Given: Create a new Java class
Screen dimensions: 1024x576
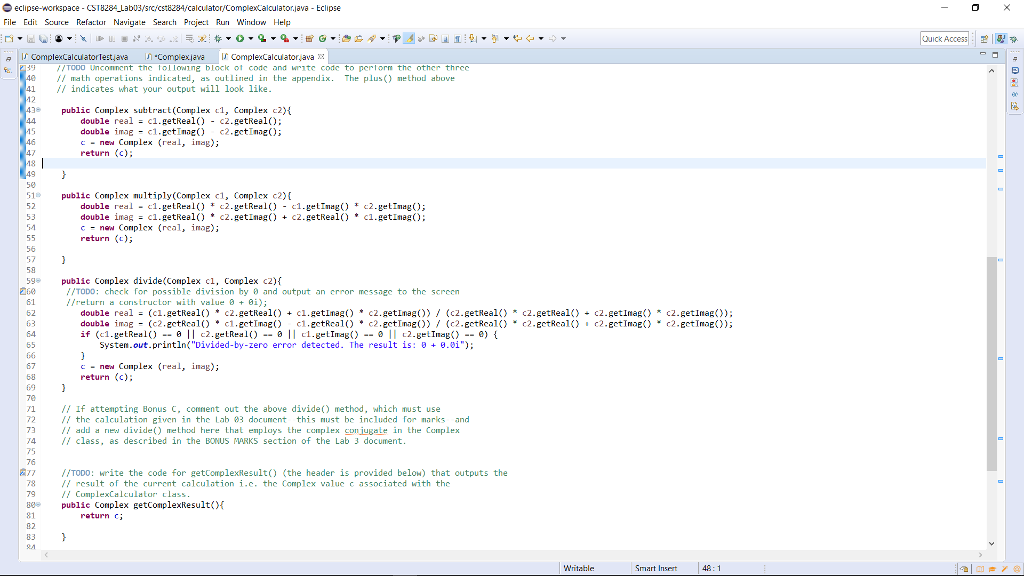Looking at the screenshot, I should tap(322, 37).
